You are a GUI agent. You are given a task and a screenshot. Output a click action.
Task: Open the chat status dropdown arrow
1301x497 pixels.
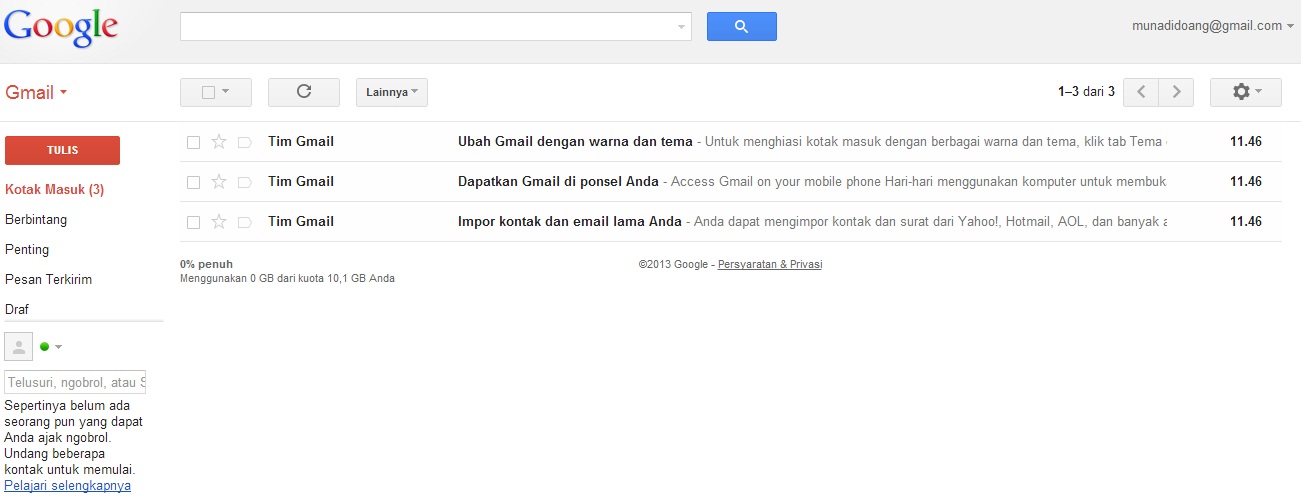(x=58, y=347)
